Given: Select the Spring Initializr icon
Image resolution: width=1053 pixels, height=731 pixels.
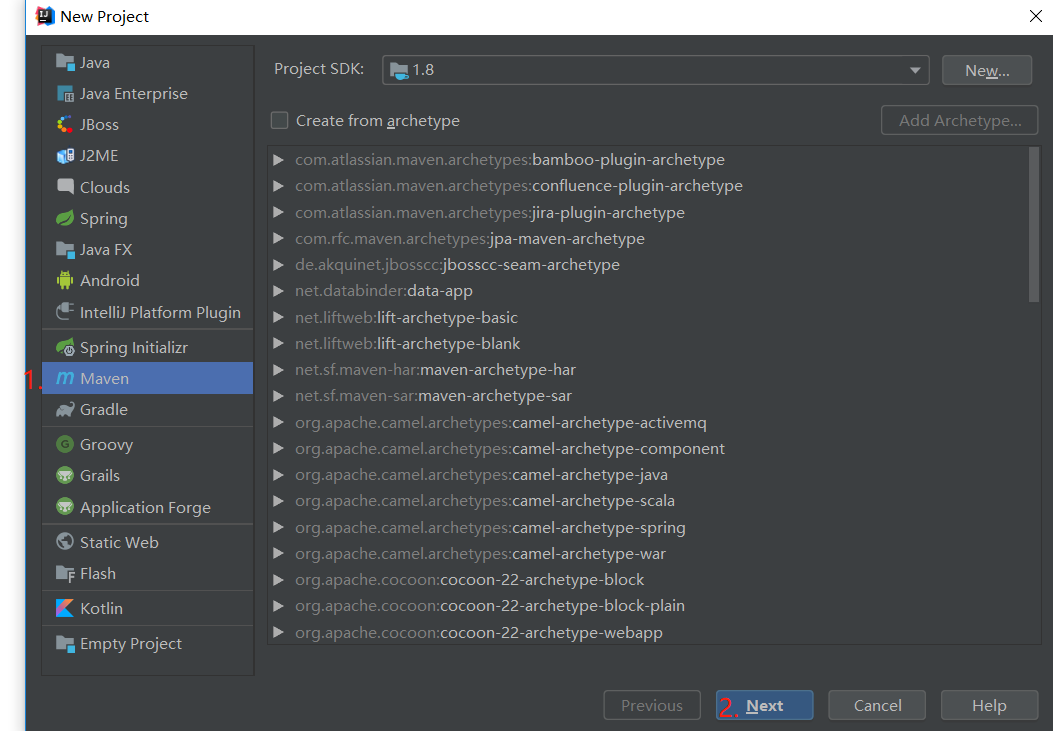Looking at the screenshot, I should click(65, 348).
